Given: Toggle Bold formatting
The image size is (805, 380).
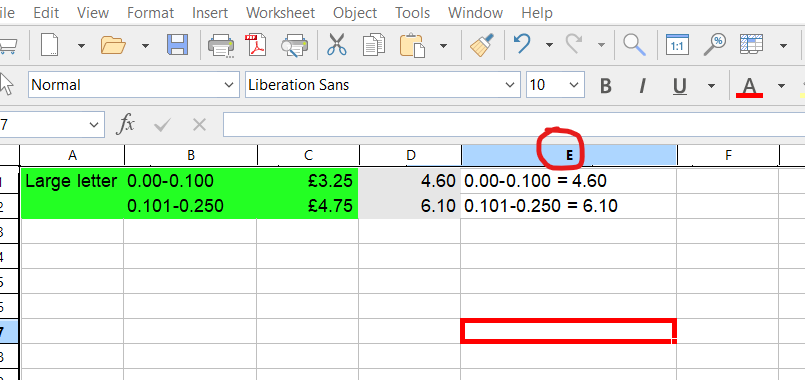Looking at the screenshot, I should coord(606,86).
